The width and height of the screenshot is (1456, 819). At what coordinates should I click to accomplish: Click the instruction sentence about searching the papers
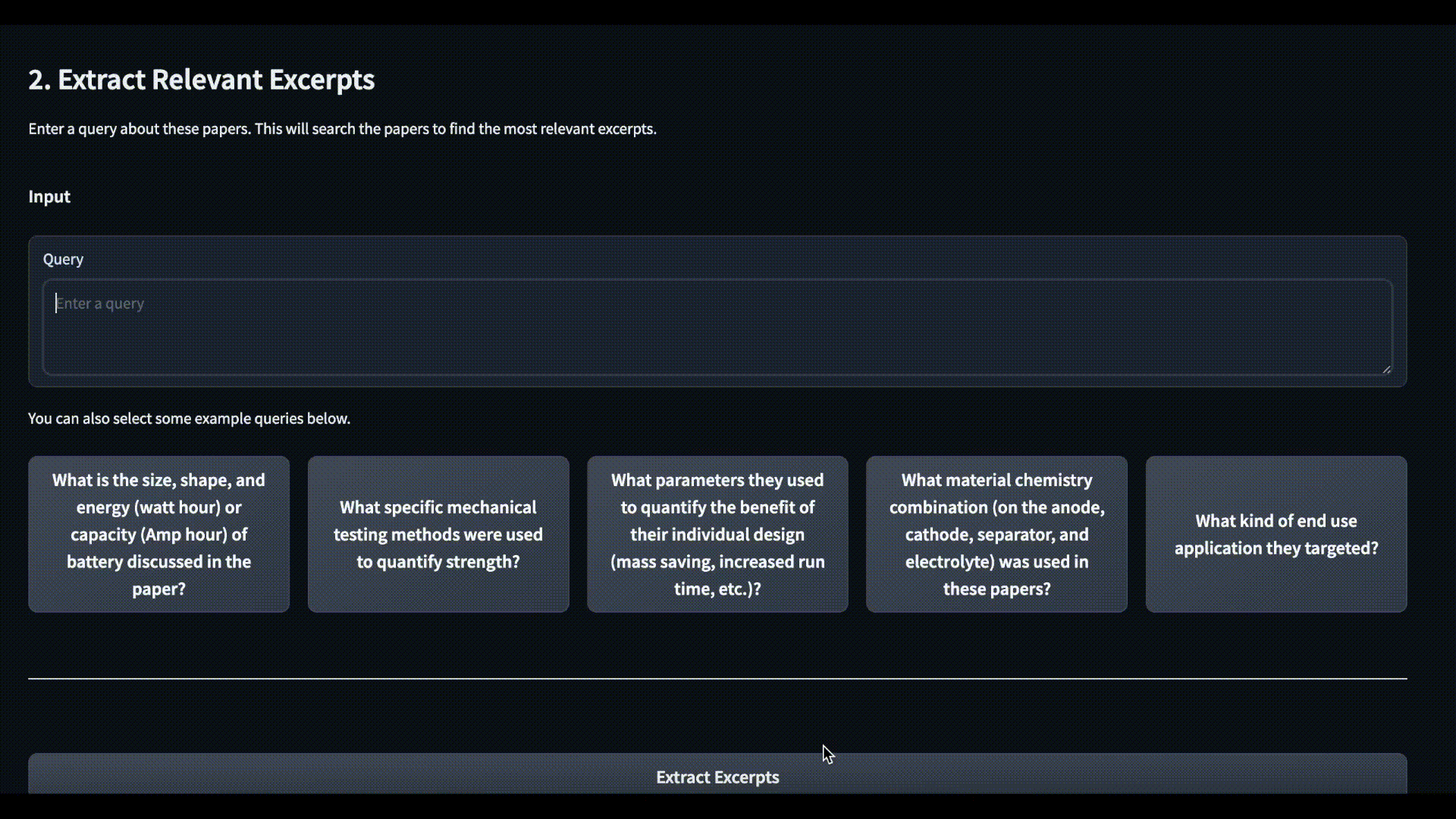pyautogui.click(x=342, y=129)
